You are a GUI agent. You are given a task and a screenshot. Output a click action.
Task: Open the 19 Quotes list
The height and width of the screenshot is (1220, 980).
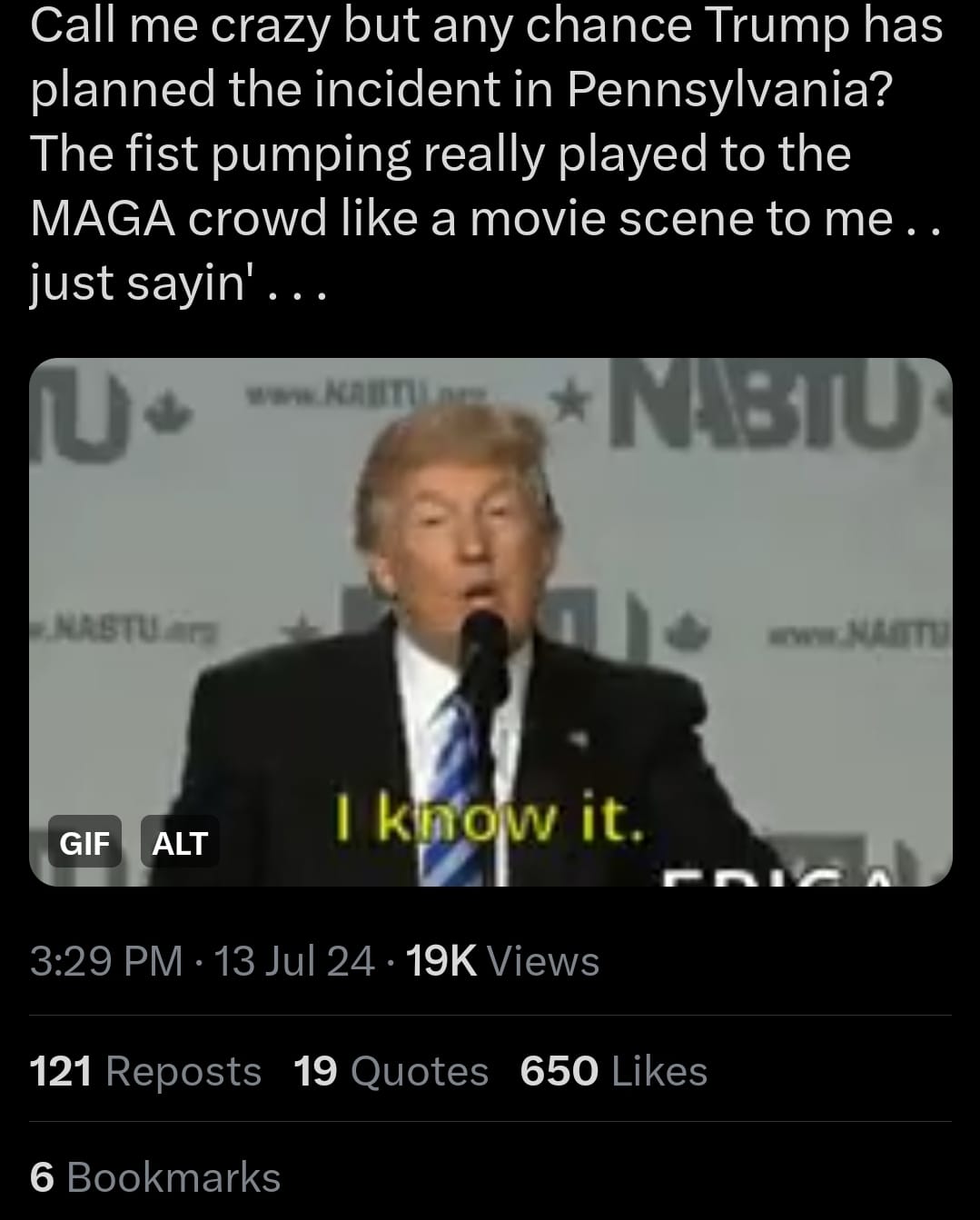391,1070
